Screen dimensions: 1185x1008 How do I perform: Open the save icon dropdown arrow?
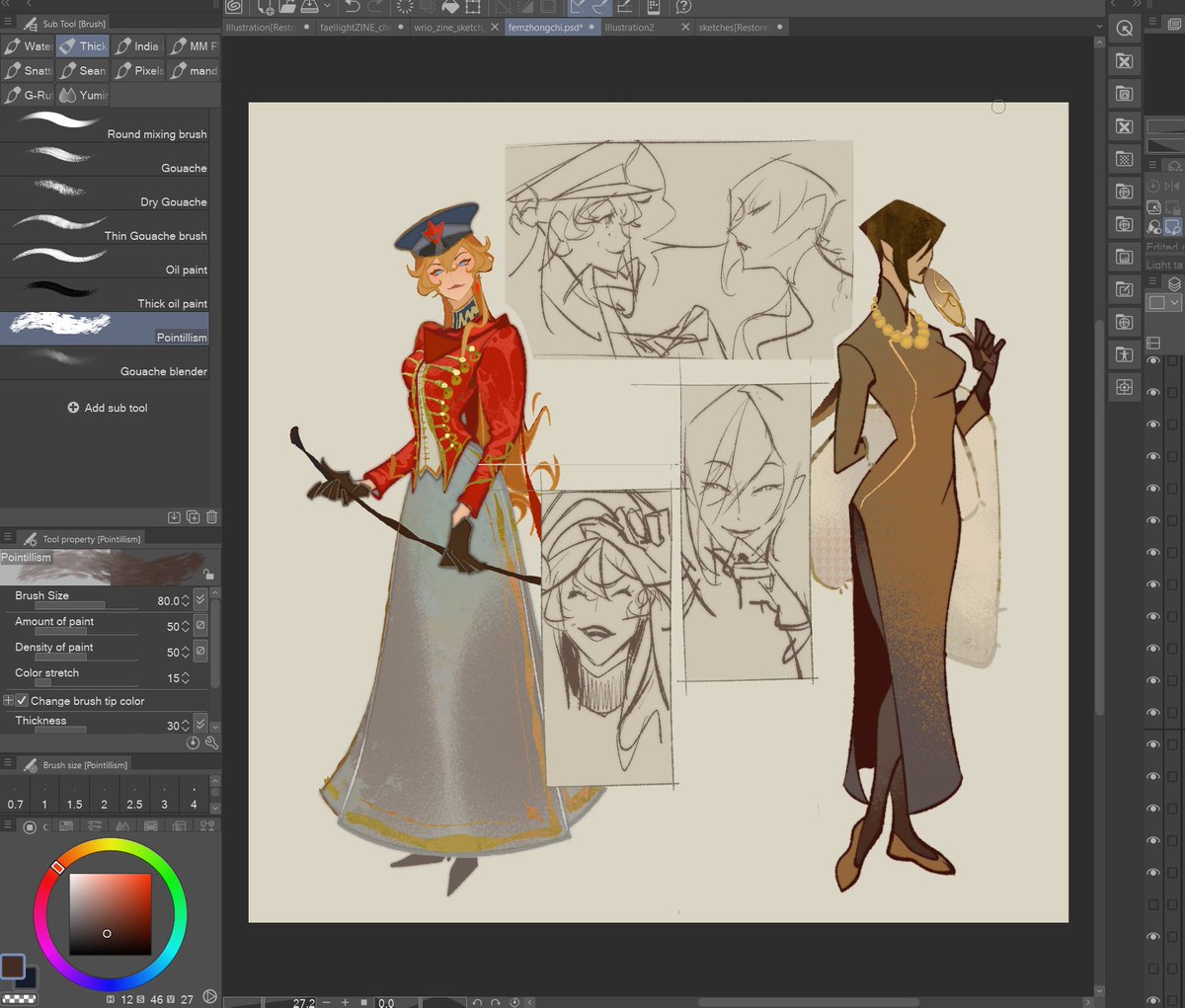(327, 7)
